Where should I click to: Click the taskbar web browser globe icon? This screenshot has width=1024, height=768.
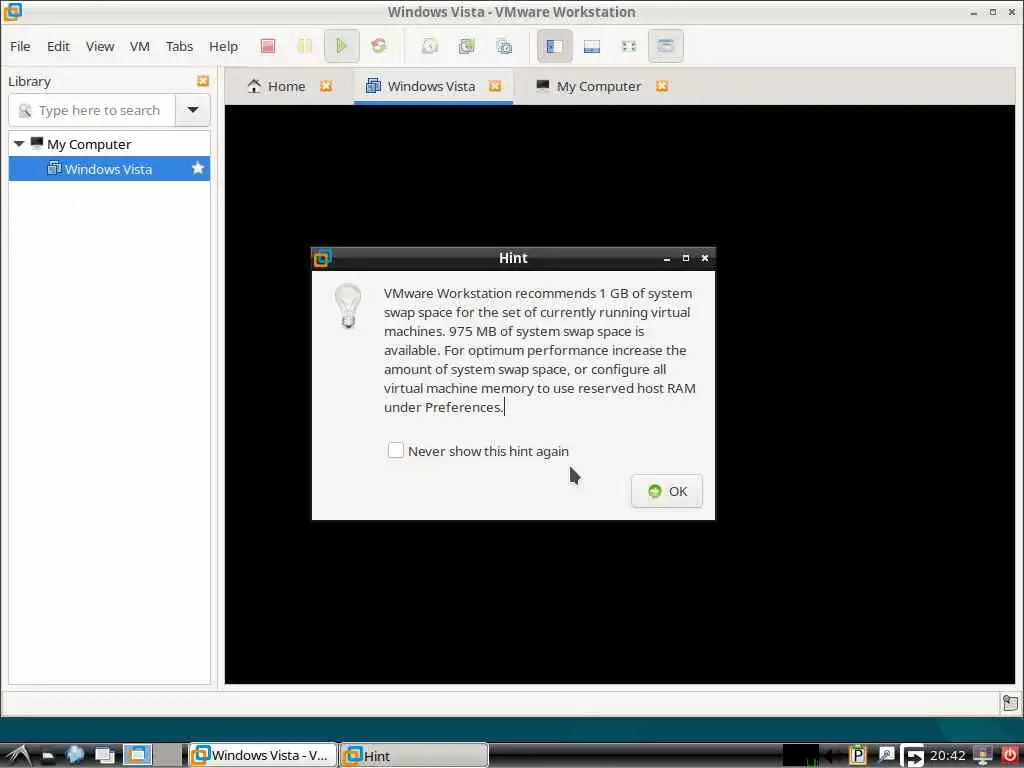[x=76, y=755]
